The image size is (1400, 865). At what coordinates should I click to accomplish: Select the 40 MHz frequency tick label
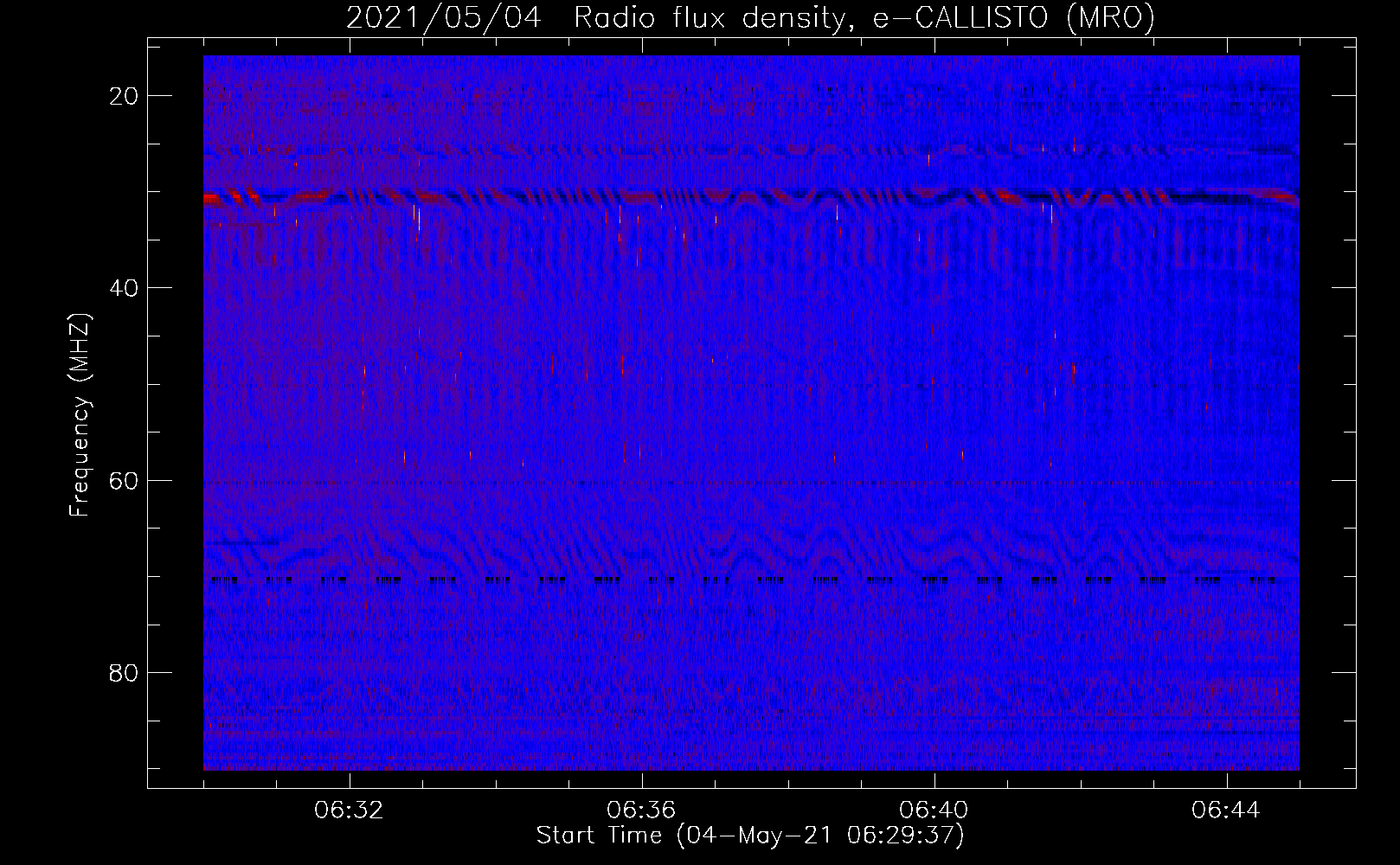pyautogui.click(x=125, y=288)
